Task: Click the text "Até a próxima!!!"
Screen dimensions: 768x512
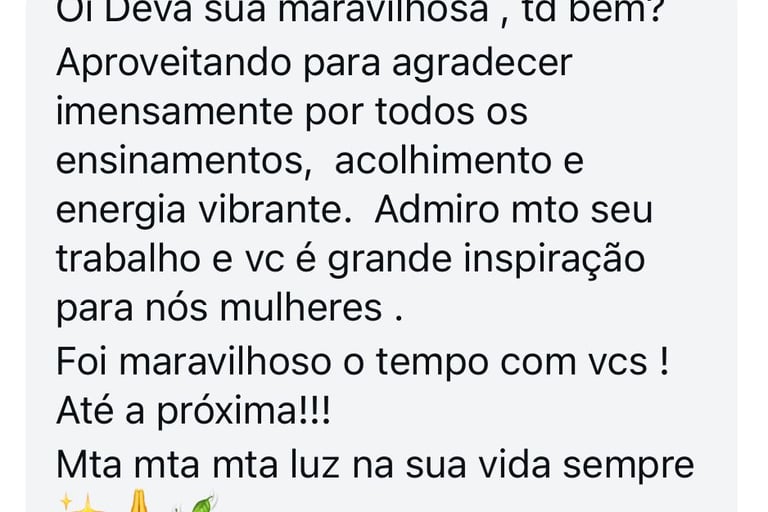Action: pos(194,413)
